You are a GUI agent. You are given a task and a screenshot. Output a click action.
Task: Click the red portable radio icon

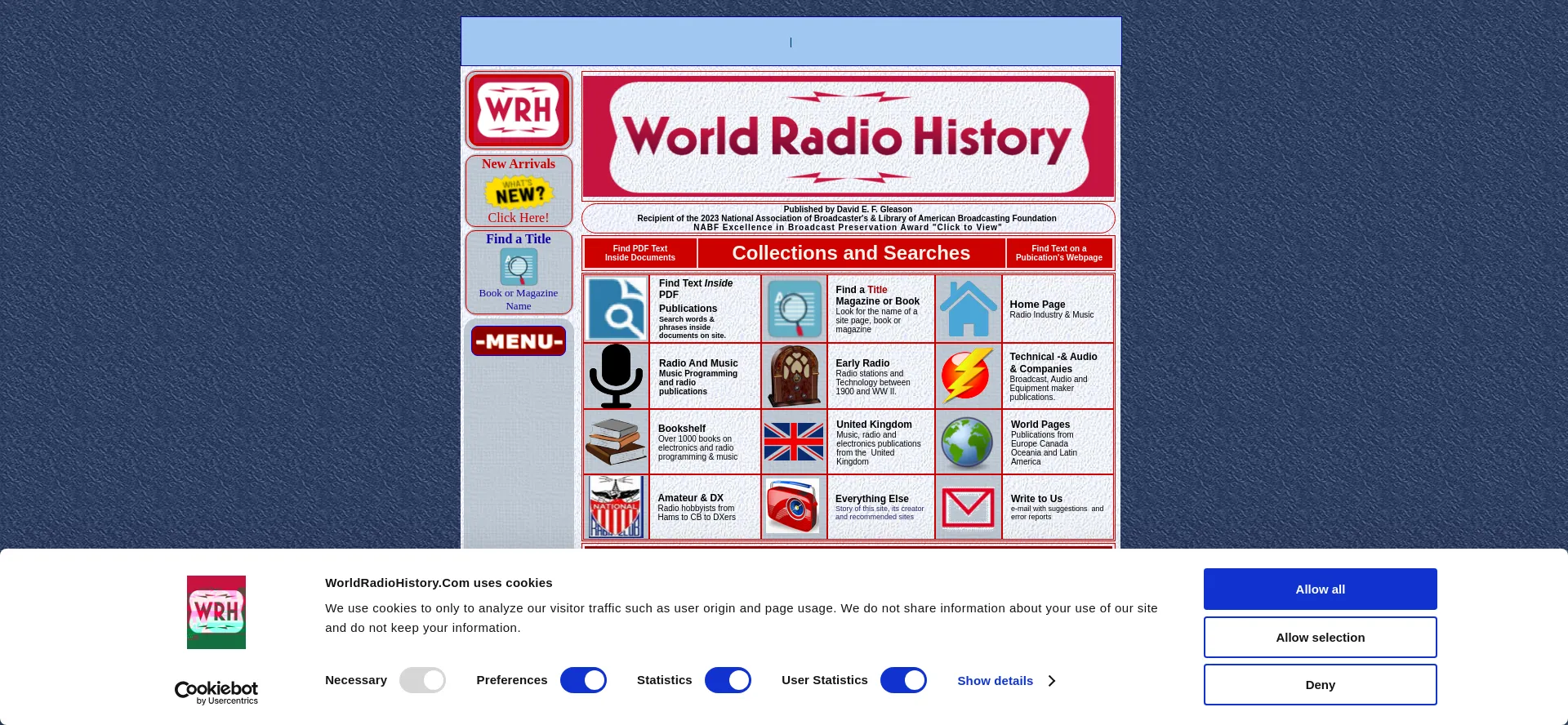tap(793, 506)
